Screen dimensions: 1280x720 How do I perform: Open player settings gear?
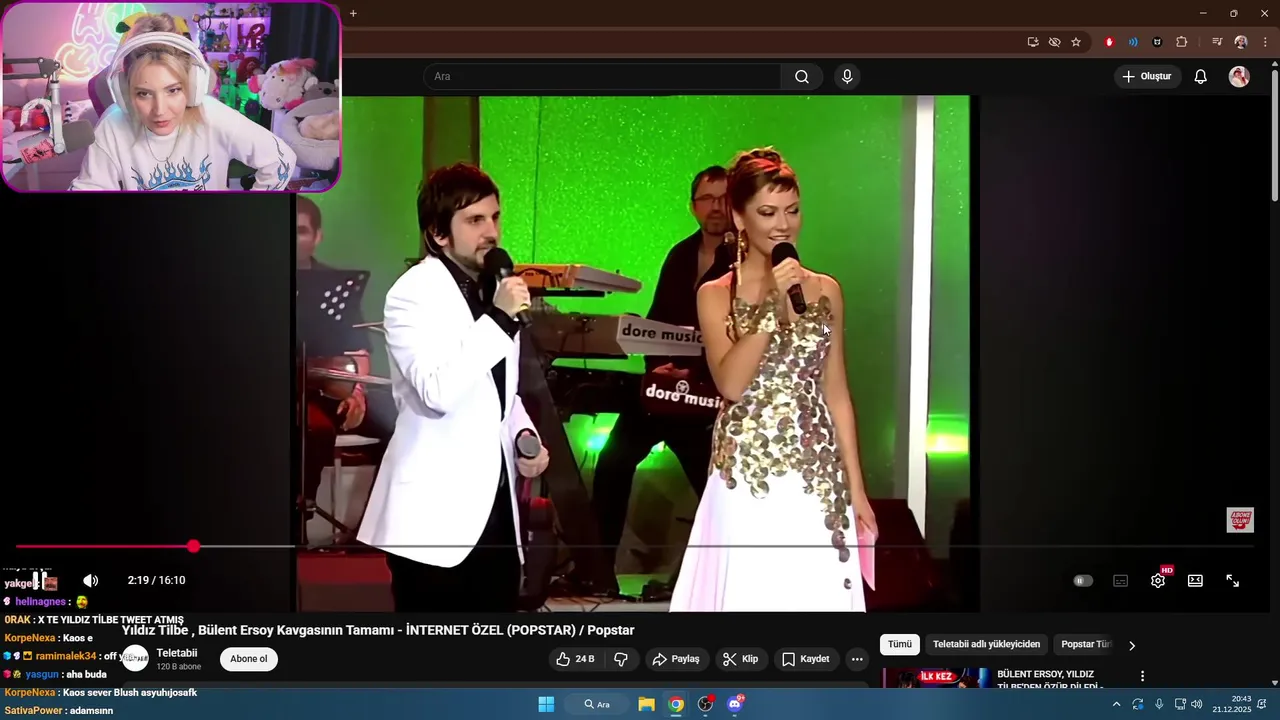1158,581
